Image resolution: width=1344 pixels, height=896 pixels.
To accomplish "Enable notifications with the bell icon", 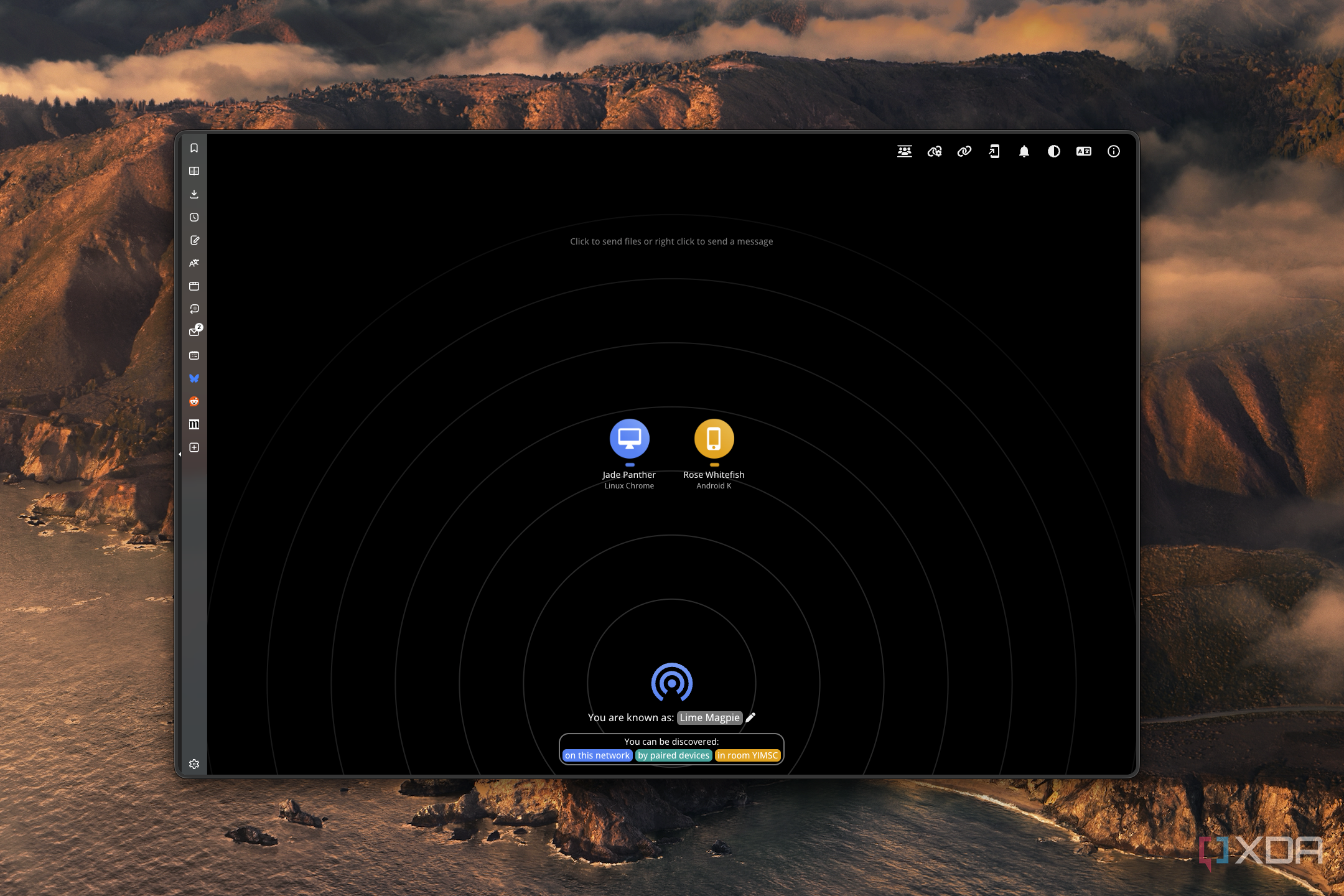I will pos(1024,151).
